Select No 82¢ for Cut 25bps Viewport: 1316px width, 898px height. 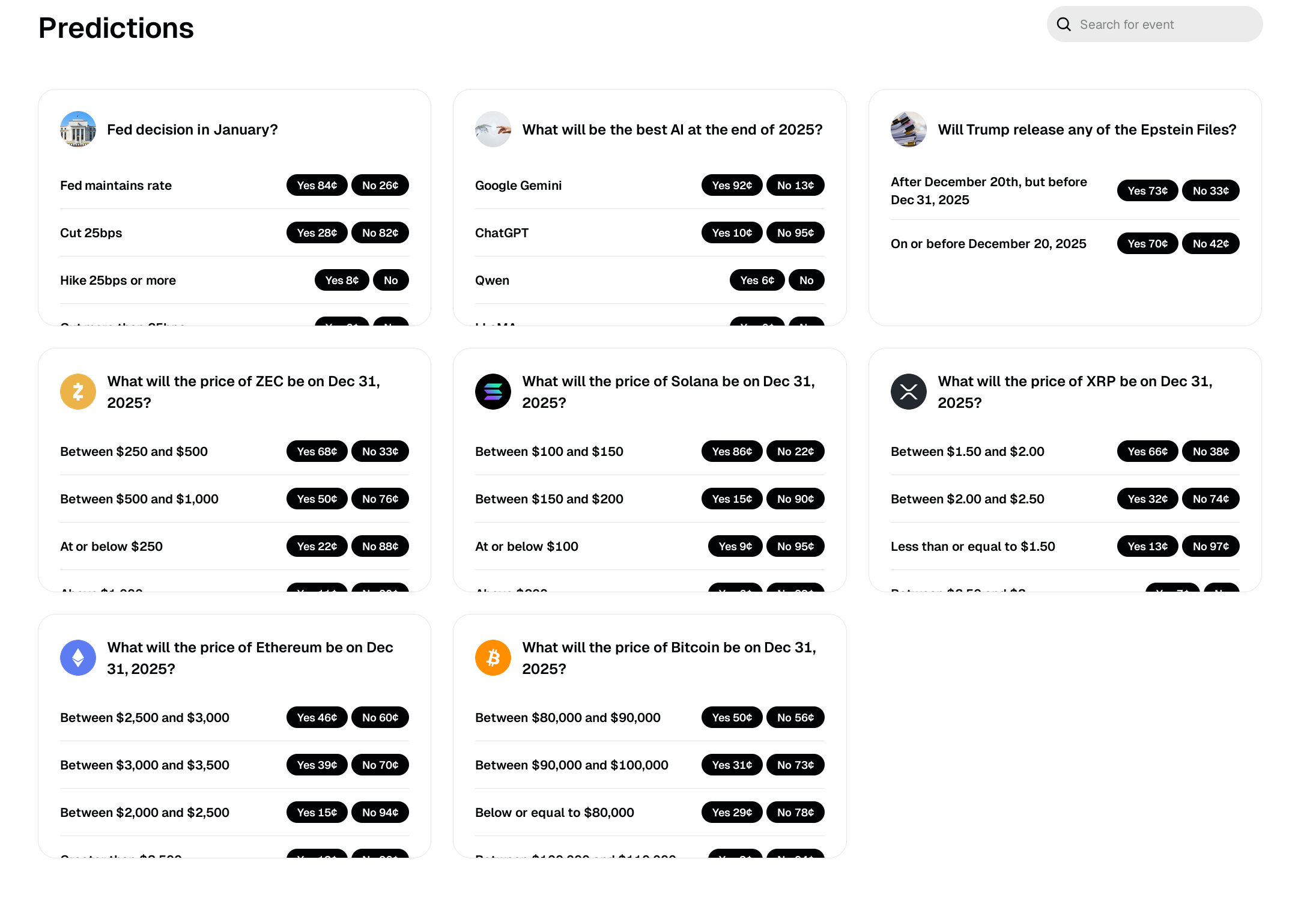(380, 232)
